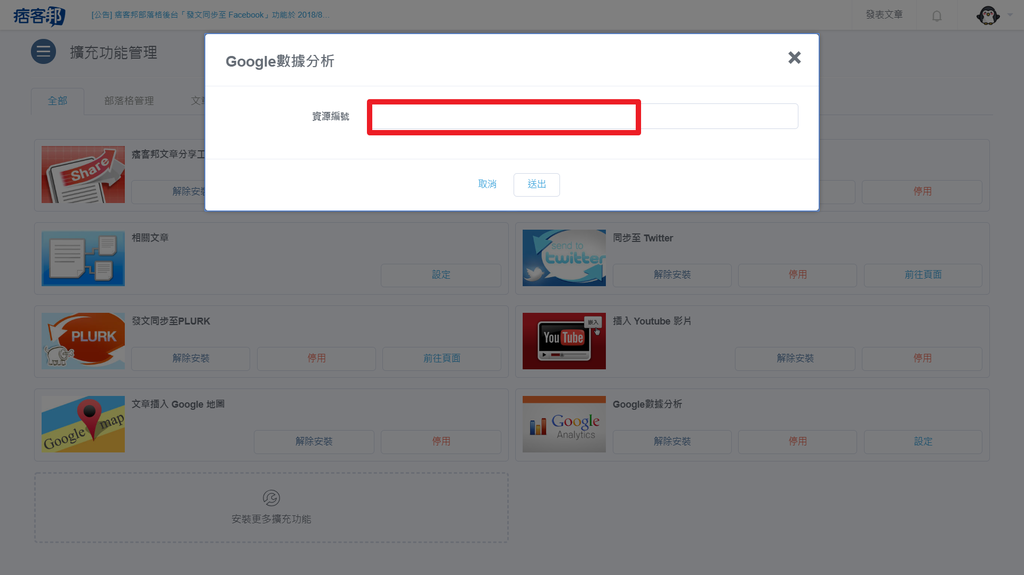
Task: Click the 相關文章 title text
Action: [150, 238]
